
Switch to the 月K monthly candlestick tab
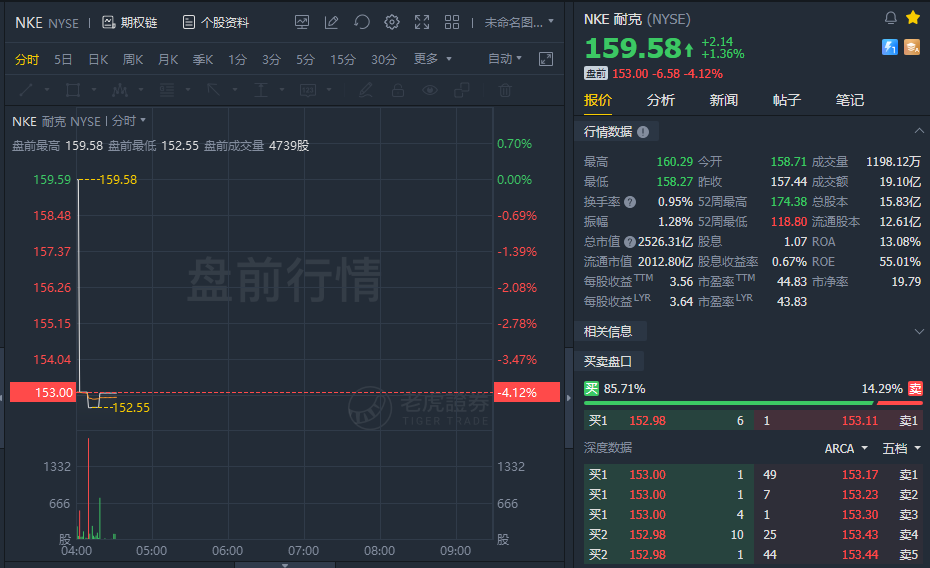click(x=168, y=59)
